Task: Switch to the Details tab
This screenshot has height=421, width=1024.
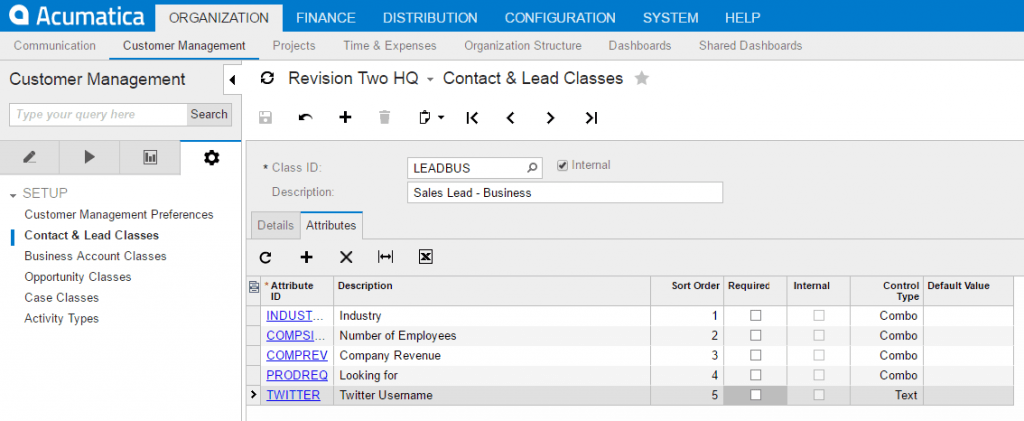Action: click(275, 225)
